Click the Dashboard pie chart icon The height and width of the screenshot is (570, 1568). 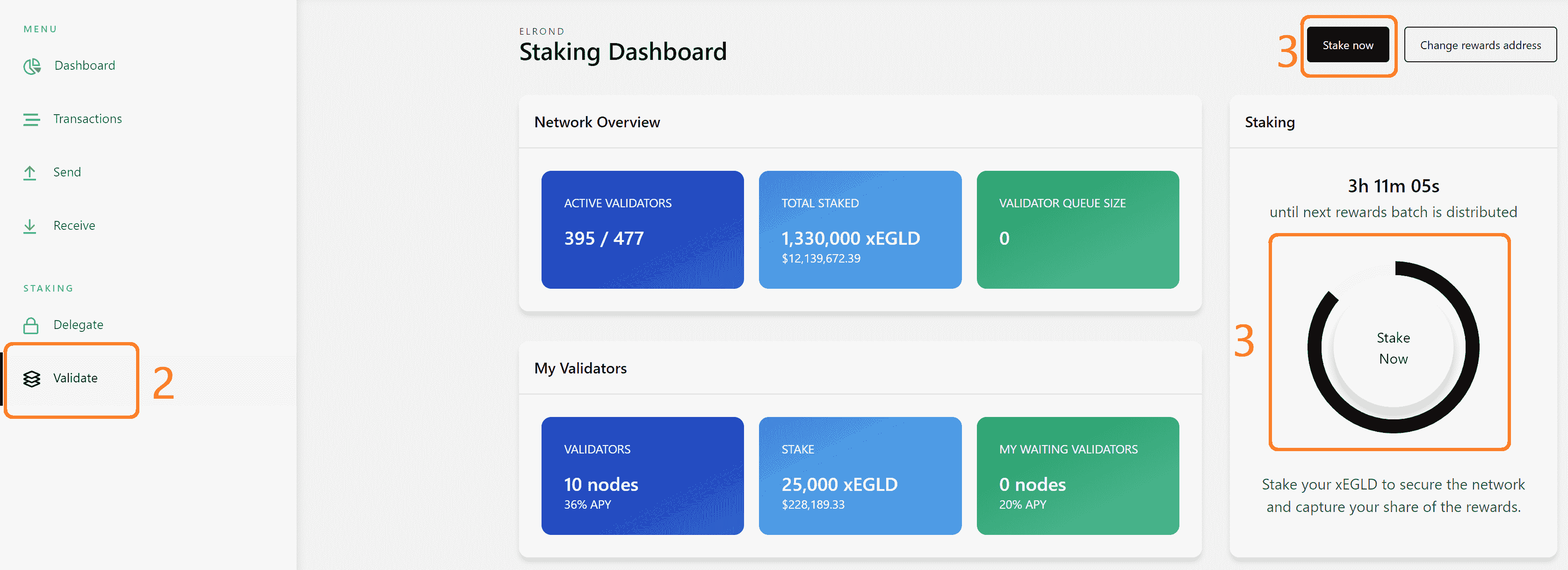coord(32,66)
